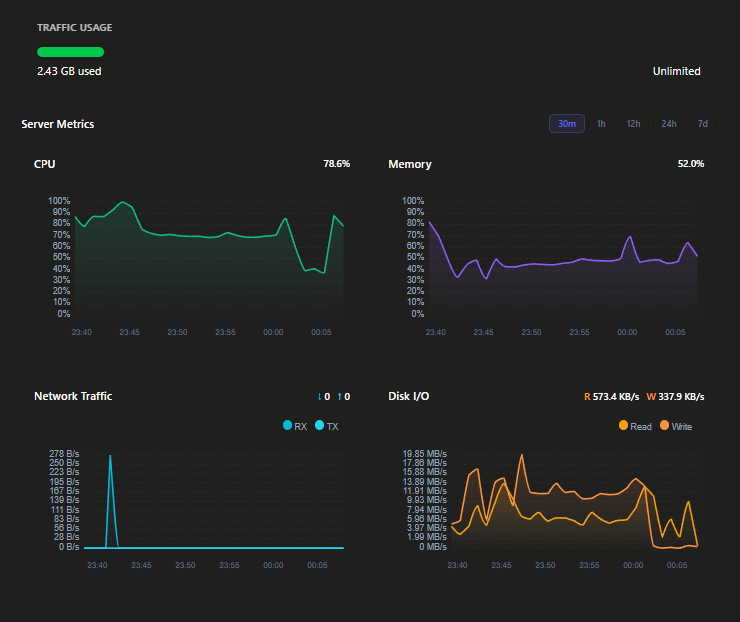Image resolution: width=740 pixels, height=622 pixels.
Task: Choose the 7d time range
Action: pos(702,124)
